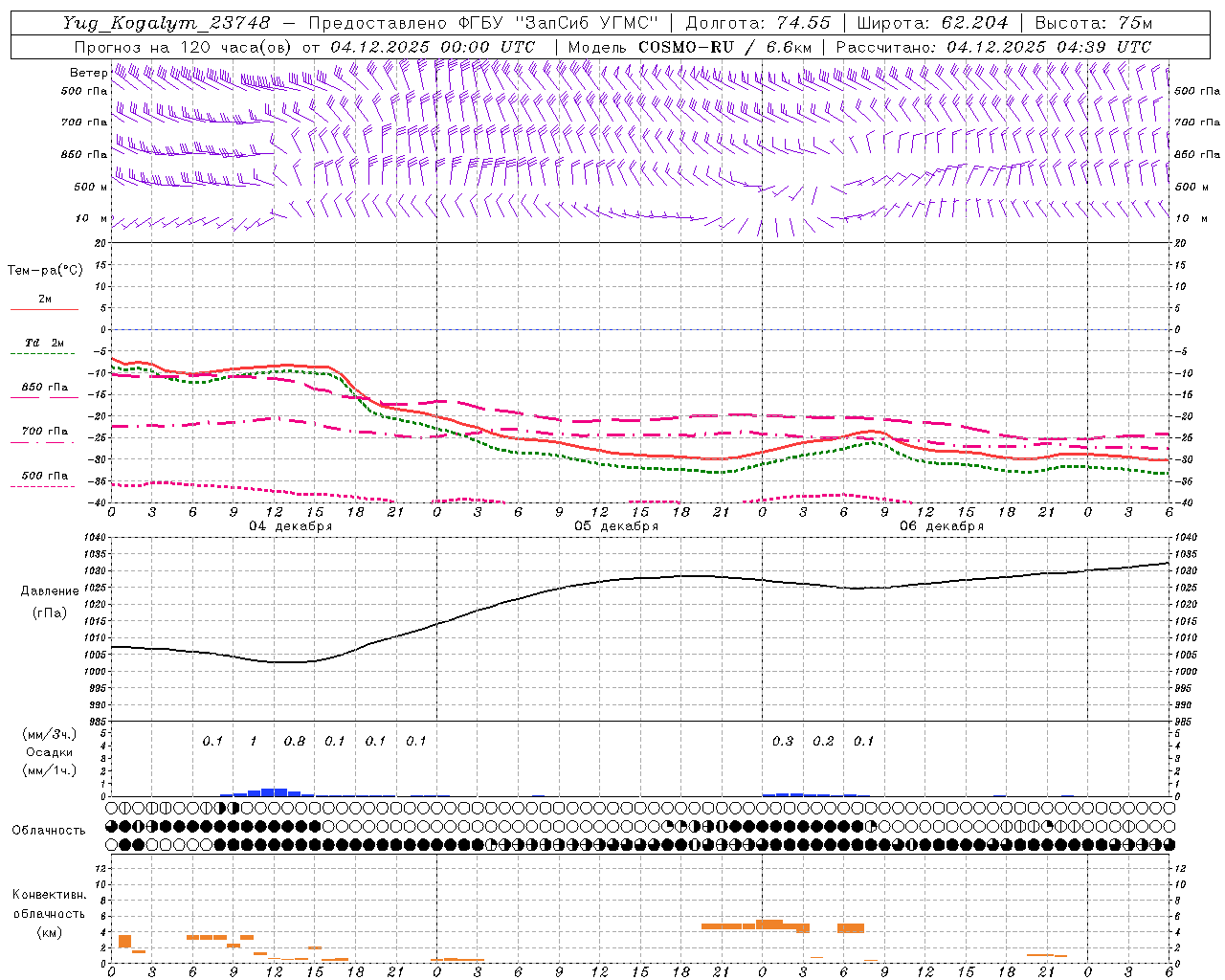Click the forecast header Прогноз на 120 часа(ов)

pyautogui.click(x=185, y=47)
